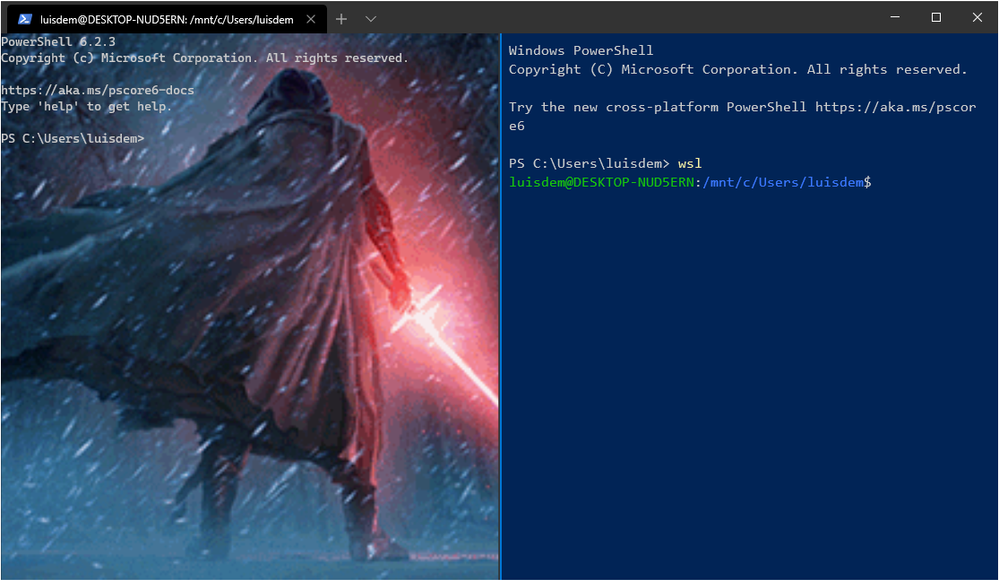Click the Type 'help' to get help line
Screen dimensions: 999x581
tap(86, 106)
